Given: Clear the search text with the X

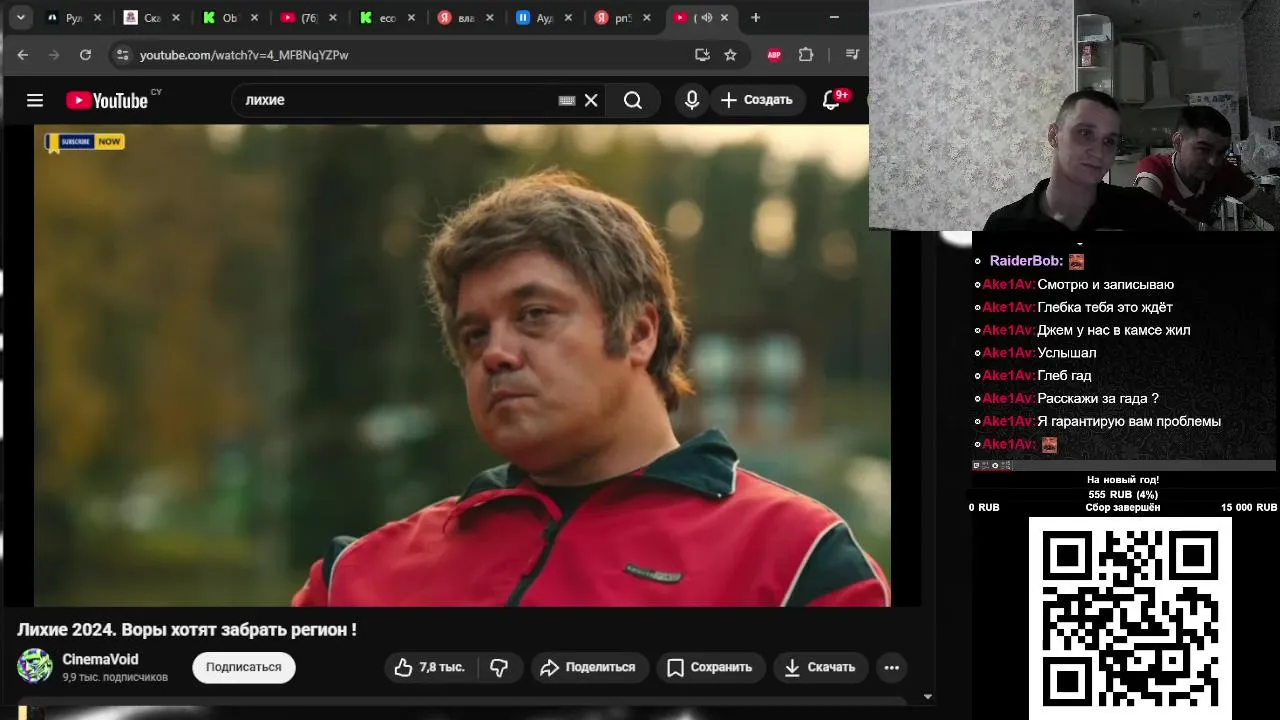Looking at the screenshot, I should tap(591, 100).
